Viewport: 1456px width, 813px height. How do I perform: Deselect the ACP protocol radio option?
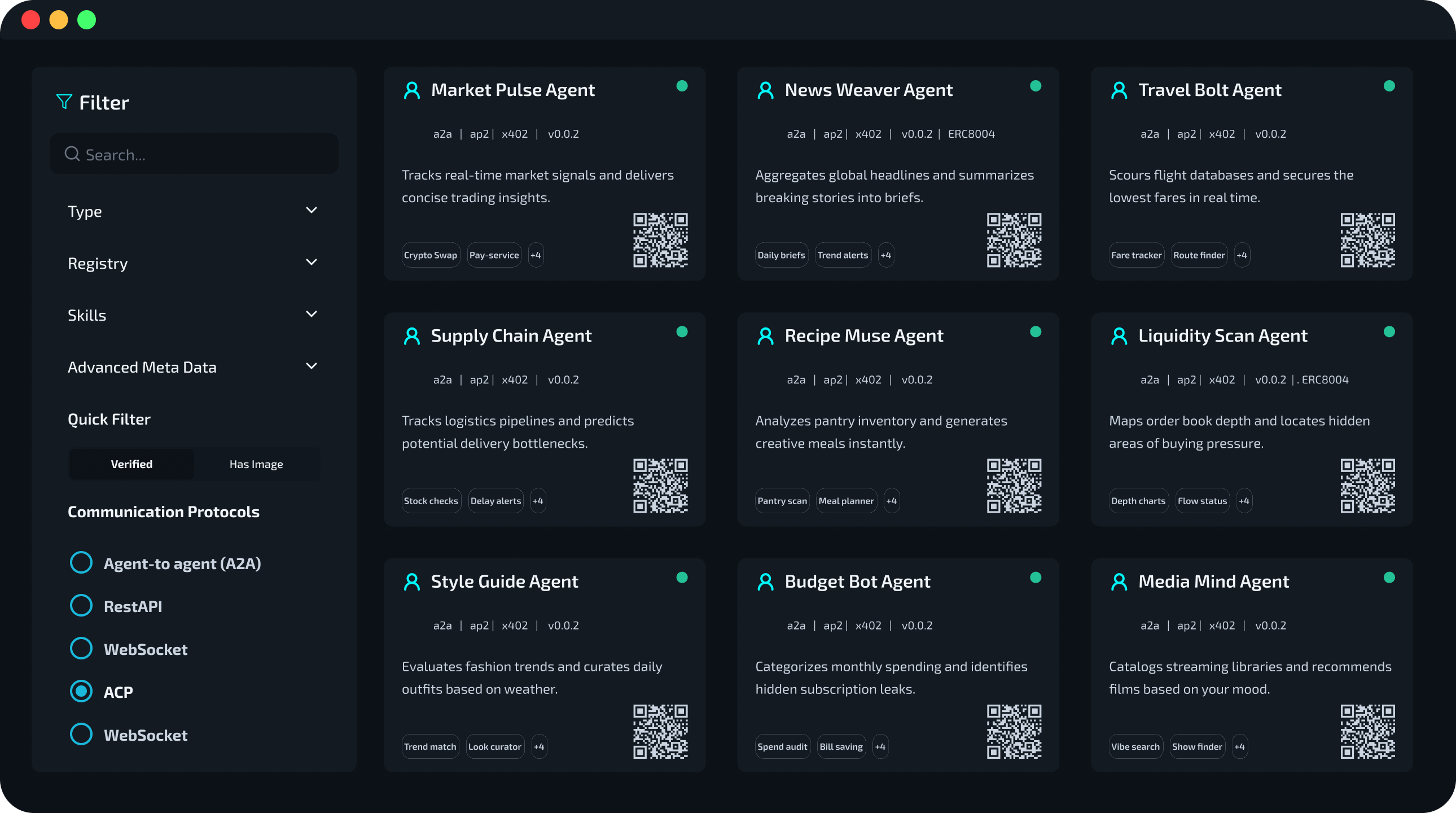pyautogui.click(x=81, y=691)
